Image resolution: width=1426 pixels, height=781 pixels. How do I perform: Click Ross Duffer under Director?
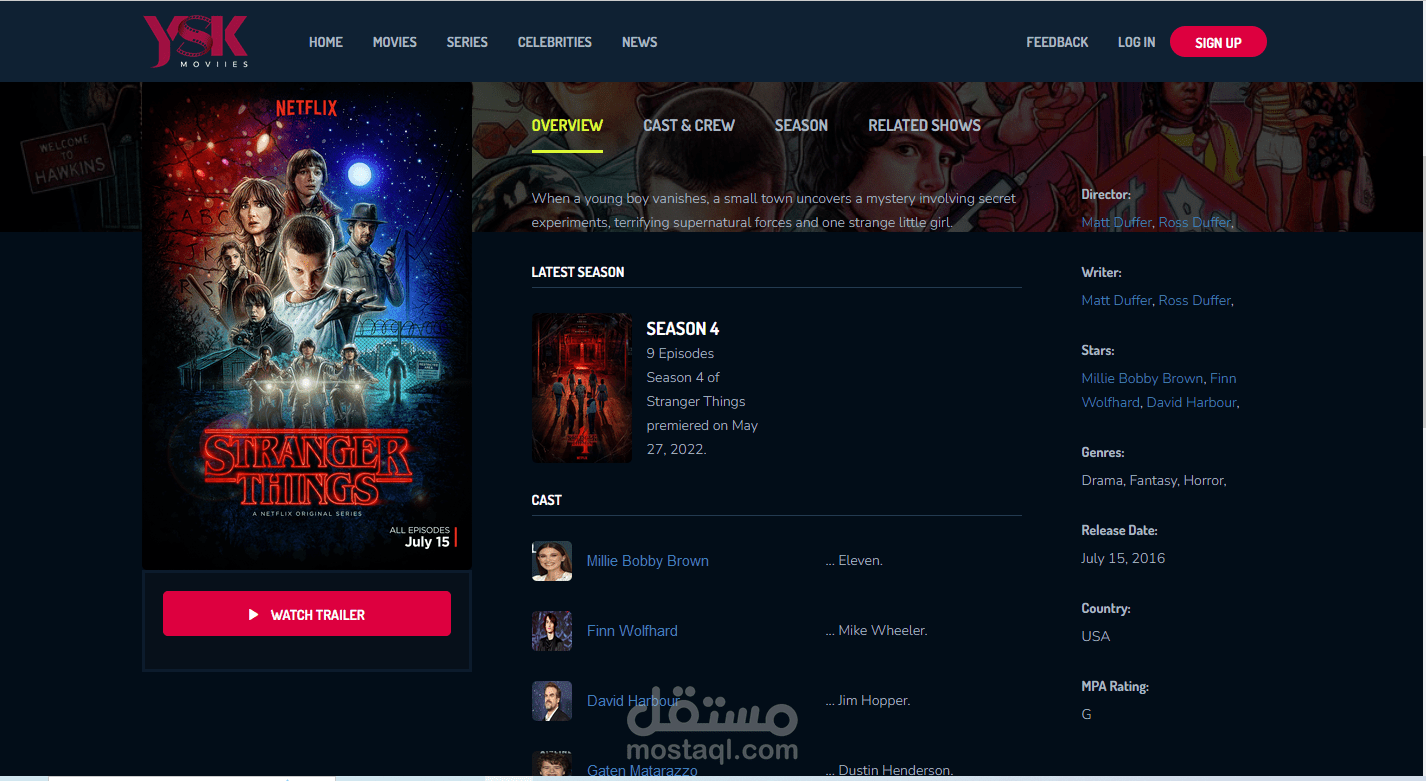[1194, 222]
